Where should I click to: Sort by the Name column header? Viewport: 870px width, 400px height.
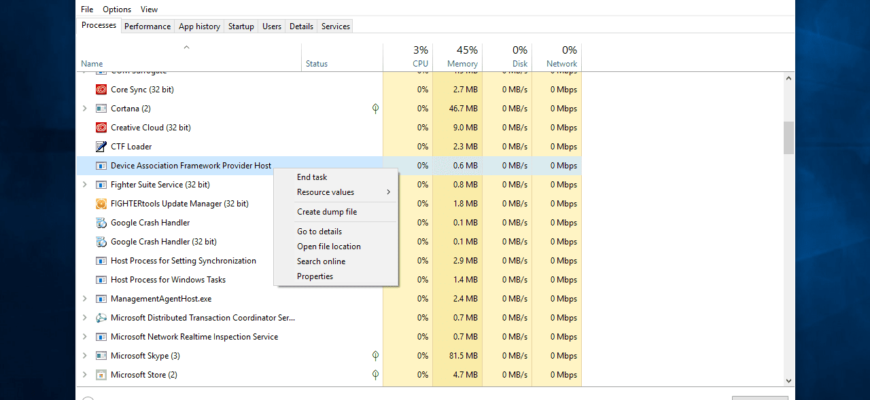(189, 57)
